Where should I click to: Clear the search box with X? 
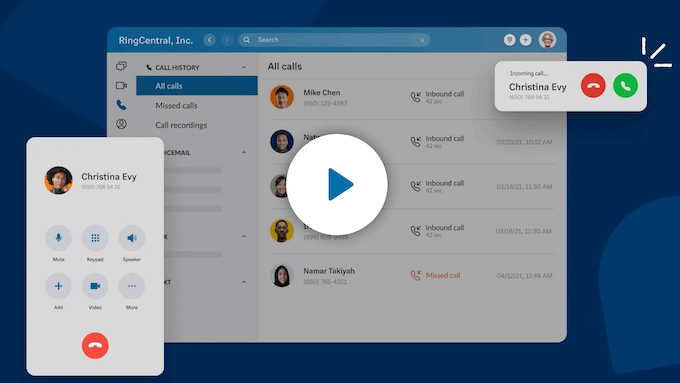point(422,40)
